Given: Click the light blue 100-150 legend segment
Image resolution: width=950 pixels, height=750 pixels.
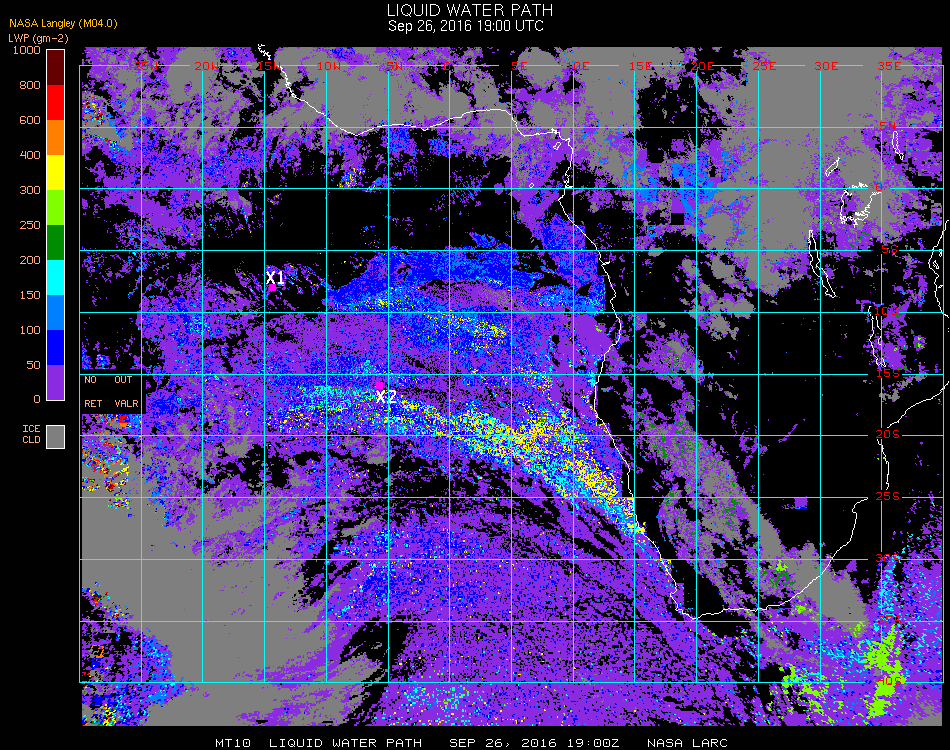Looking at the screenshot, I should [x=56, y=313].
